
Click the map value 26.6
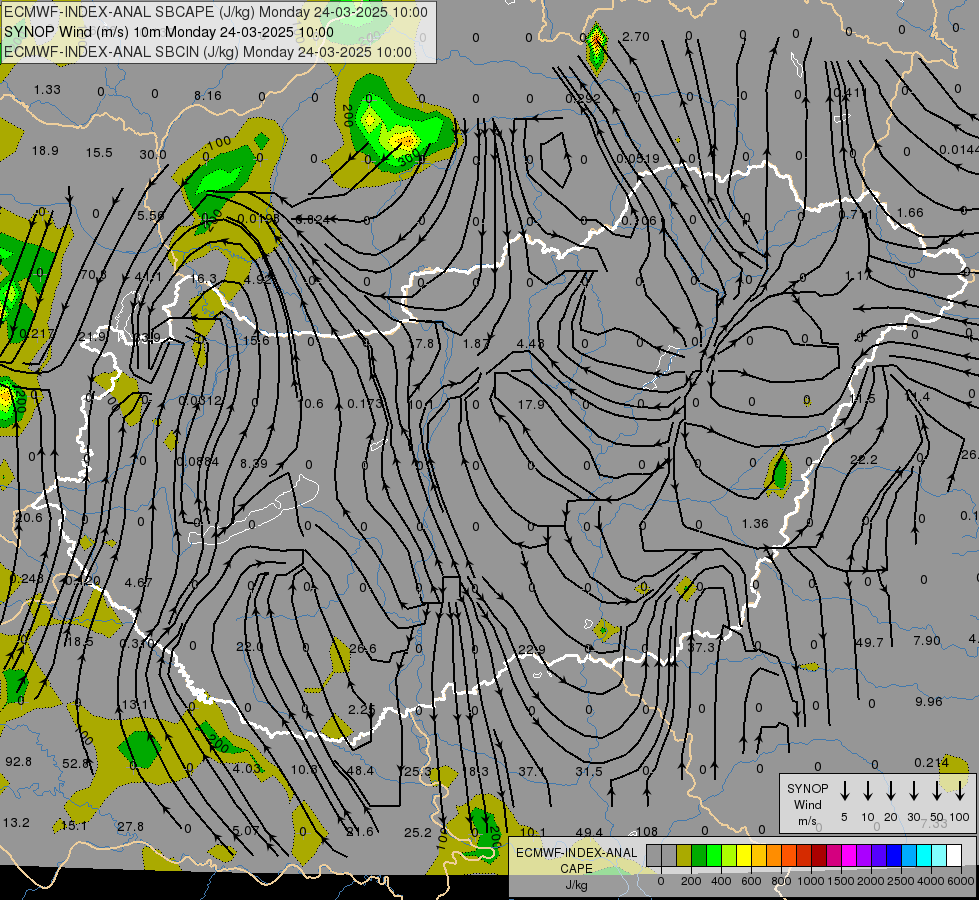(363, 648)
